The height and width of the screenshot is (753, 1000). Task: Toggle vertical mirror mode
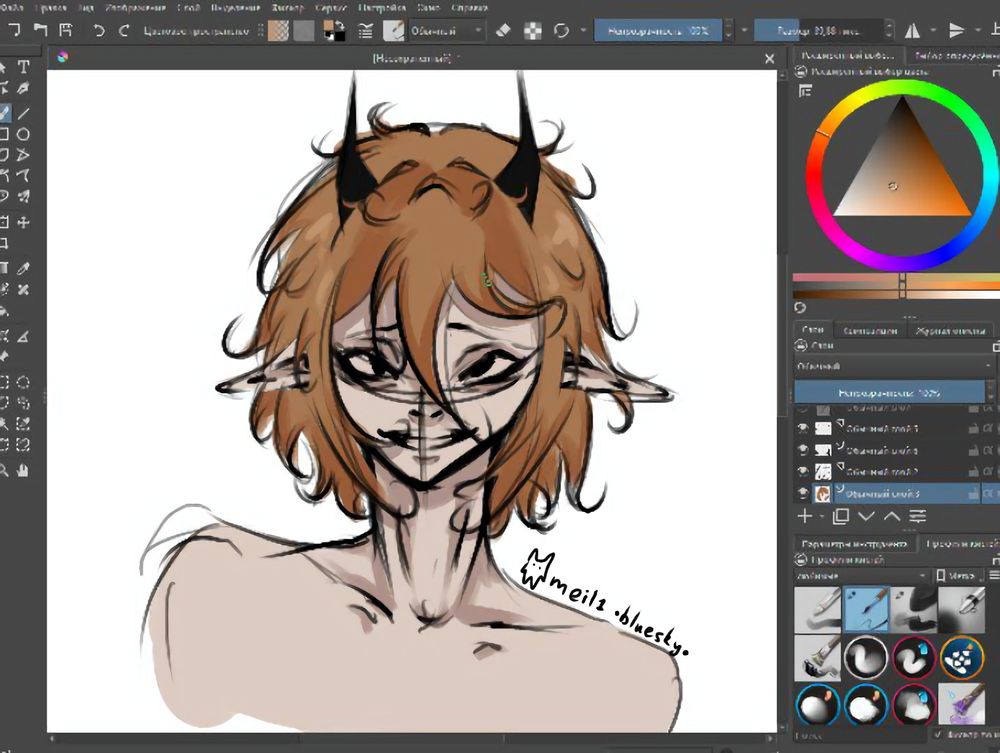[x=957, y=30]
